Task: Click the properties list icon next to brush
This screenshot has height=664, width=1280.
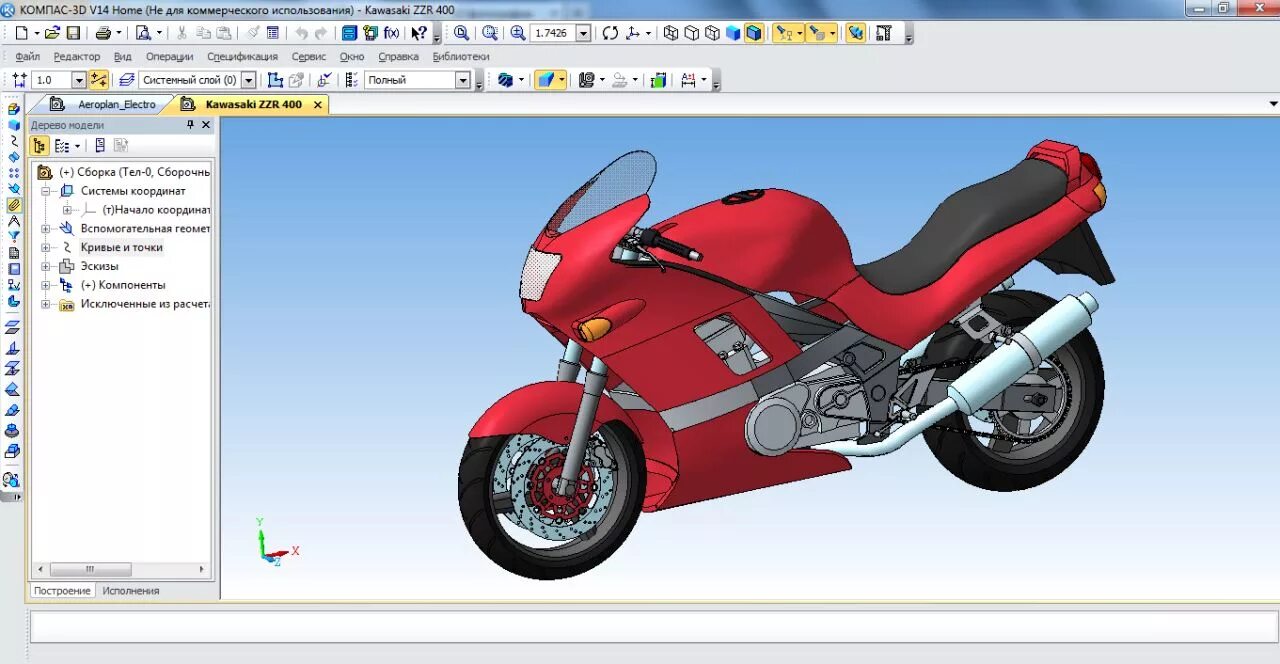Action: point(273,33)
